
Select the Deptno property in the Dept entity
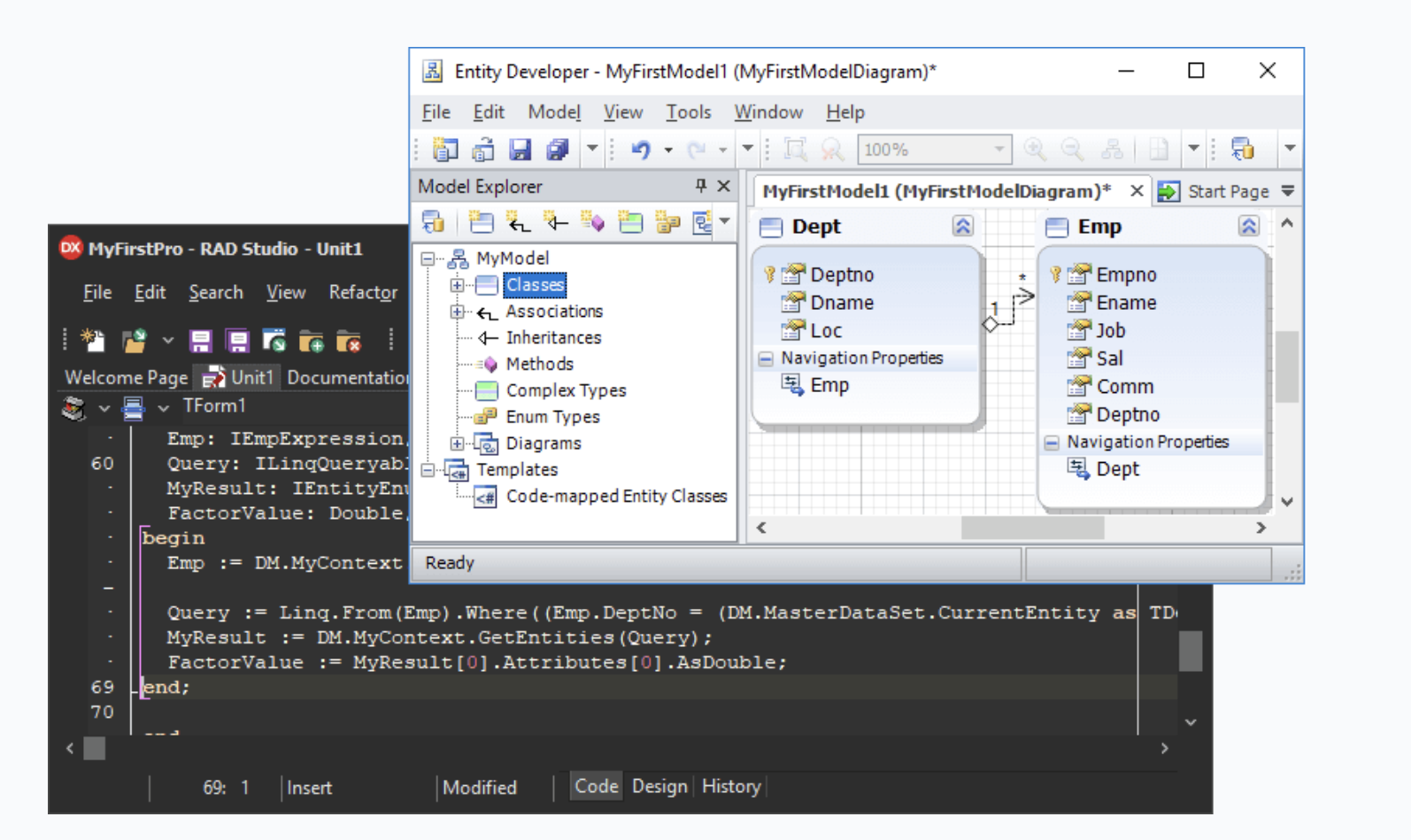(x=842, y=275)
